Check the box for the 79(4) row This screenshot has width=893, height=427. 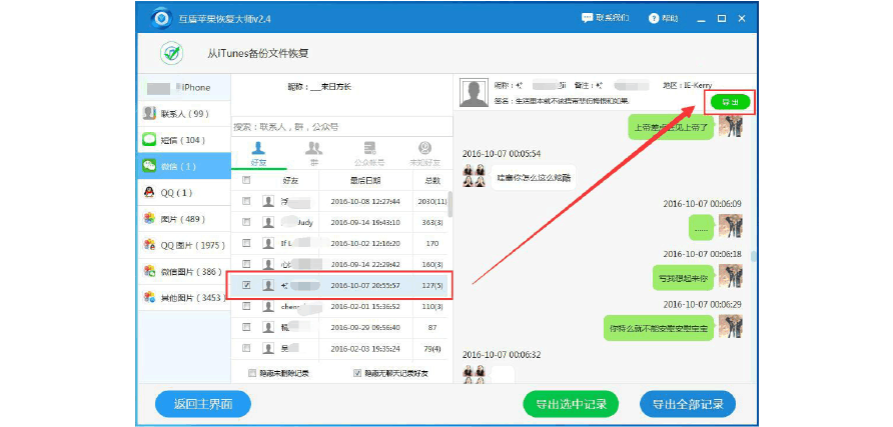pyautogui.click(x=246, y=348)
